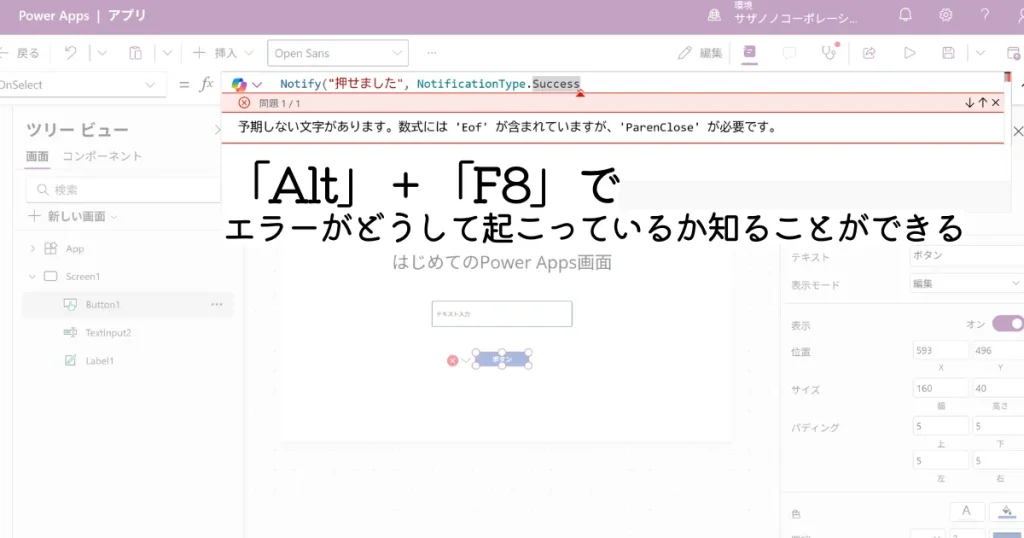The width and height of the screenshot is (1024, 538).
Task: Preview the app with Play button
Action: pyautogui.click(x=909, y=53)
